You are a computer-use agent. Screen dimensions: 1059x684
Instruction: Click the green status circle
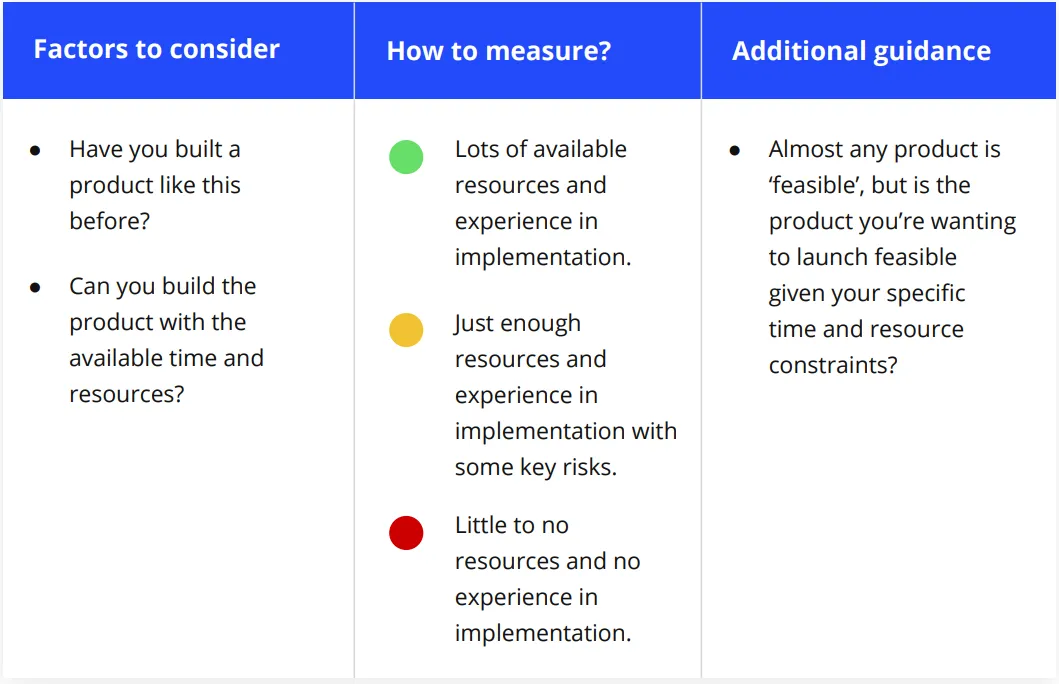[x=406, y=157]
